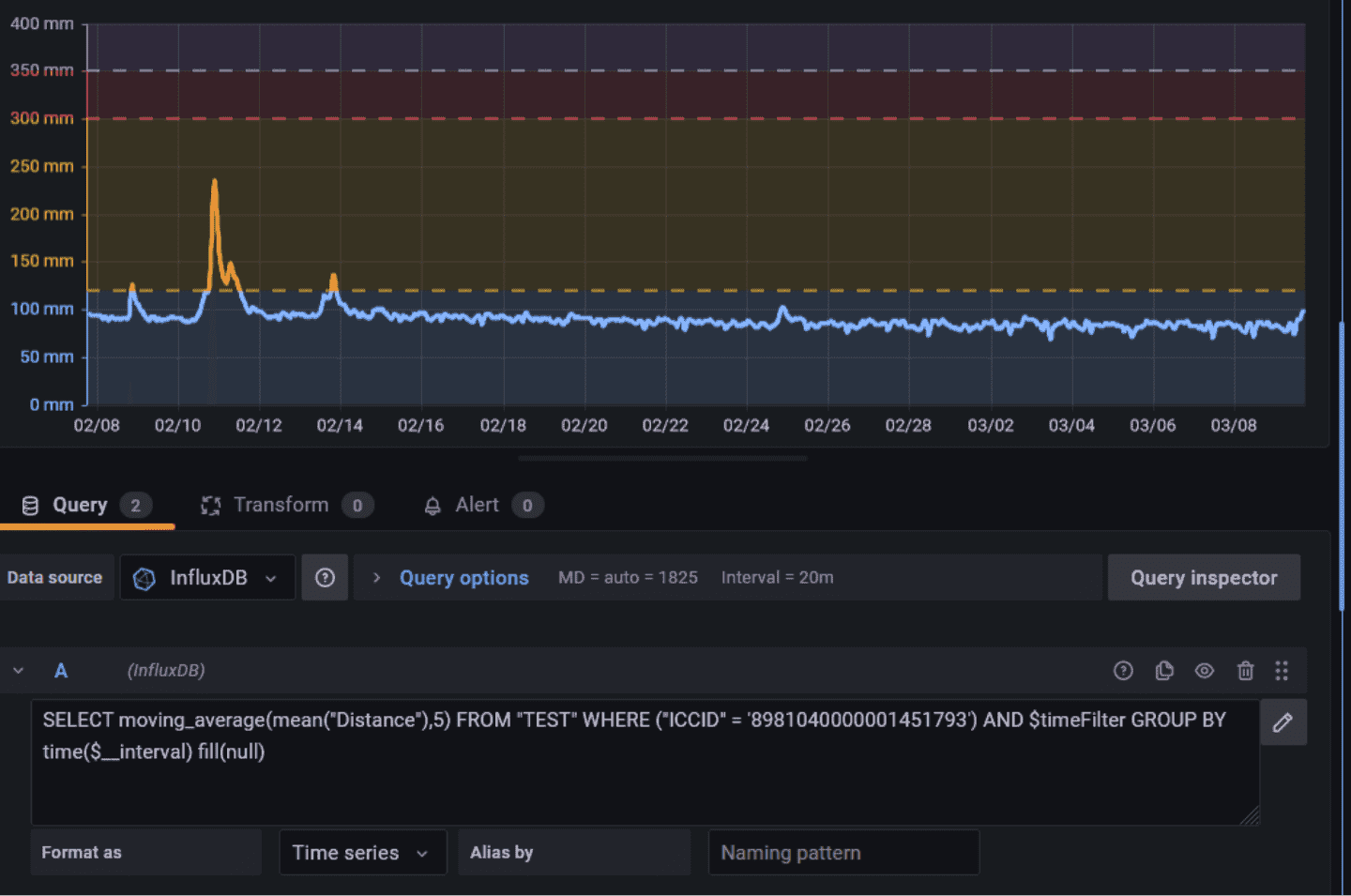Open the Query inspector
Screen dimensions: 1351x896
click(1204, 578)
